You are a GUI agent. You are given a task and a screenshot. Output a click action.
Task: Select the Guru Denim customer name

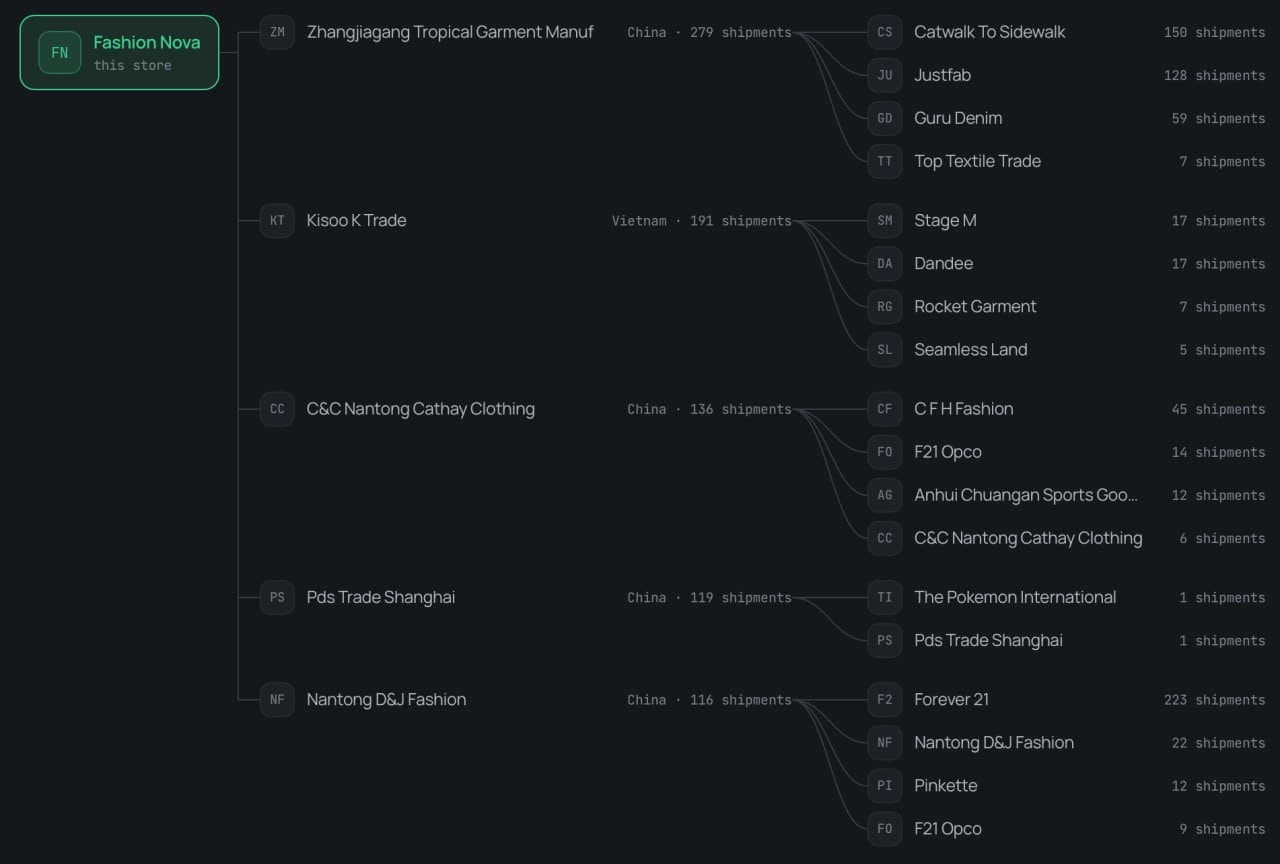coord(958,118)
